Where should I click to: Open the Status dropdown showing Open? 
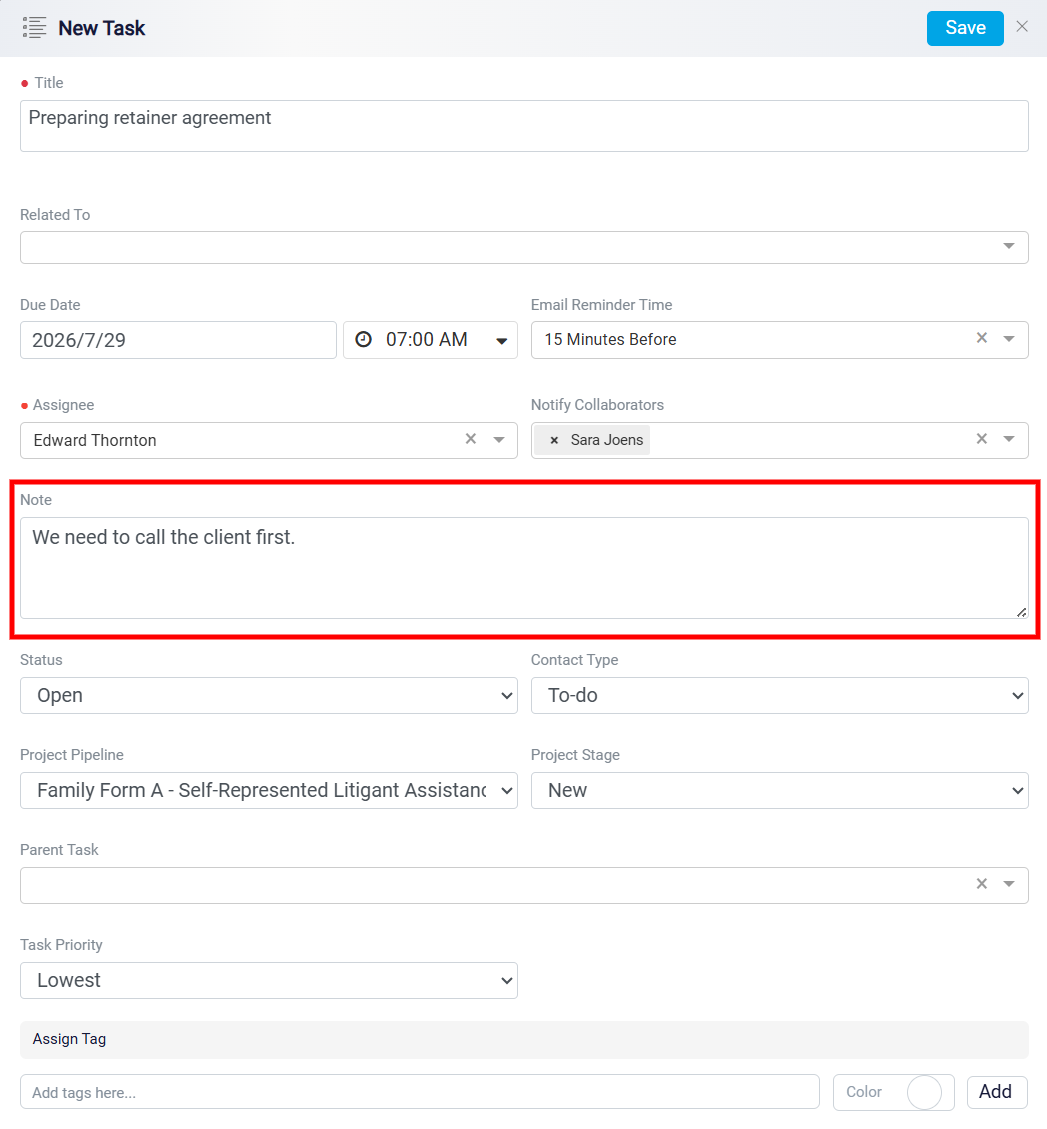click(x=269, y=696)
